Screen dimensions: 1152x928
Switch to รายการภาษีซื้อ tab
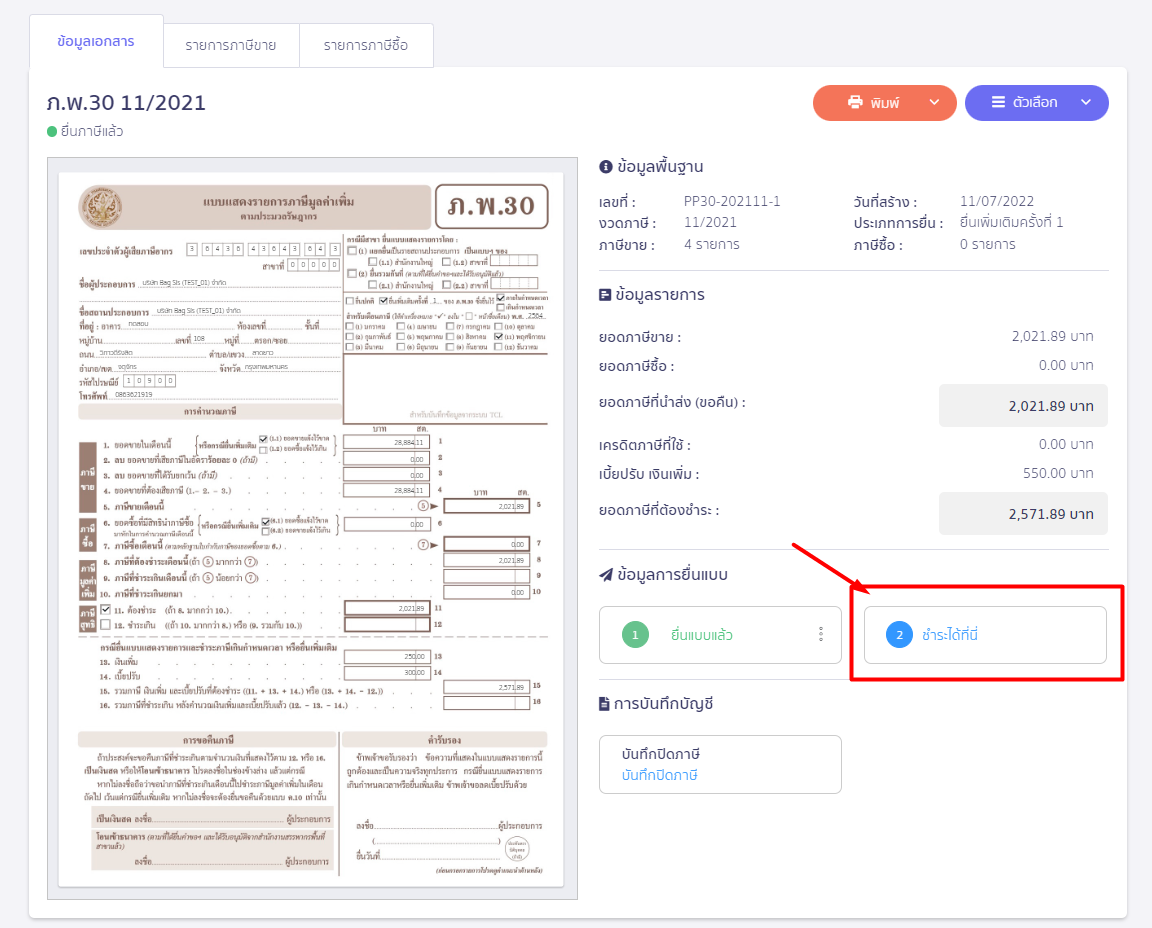366,46
